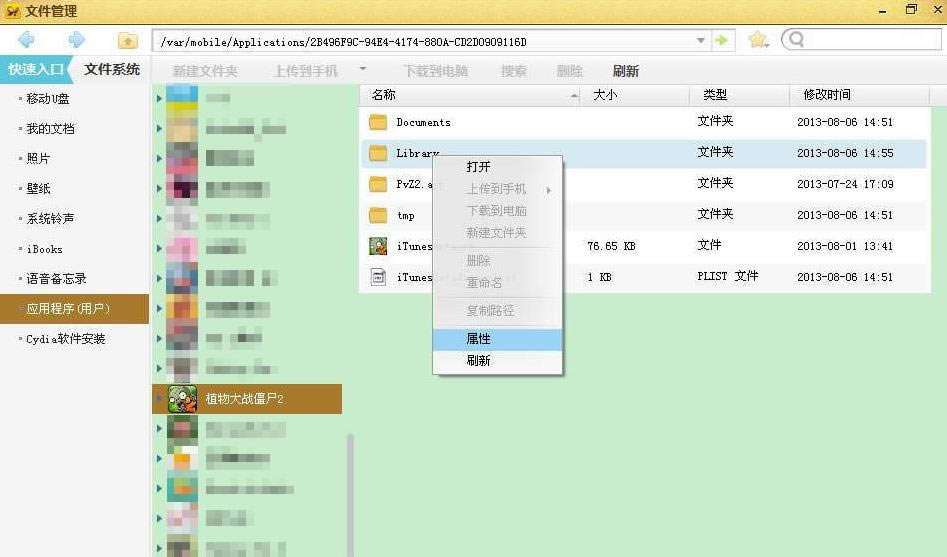The width and height of the screenshot is (947, 557).
Task: Choose 属性 in the context menu
Action: pyautogui.click(x=478, y=339)
